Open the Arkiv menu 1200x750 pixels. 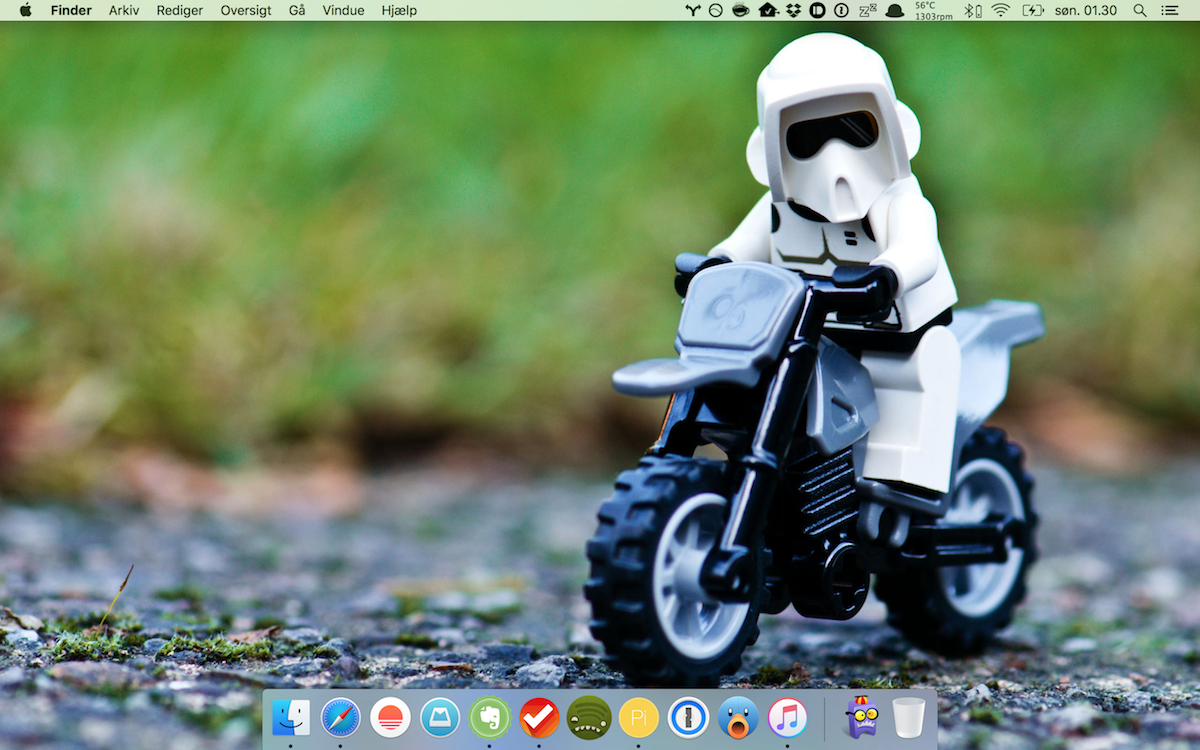point(124,10)
